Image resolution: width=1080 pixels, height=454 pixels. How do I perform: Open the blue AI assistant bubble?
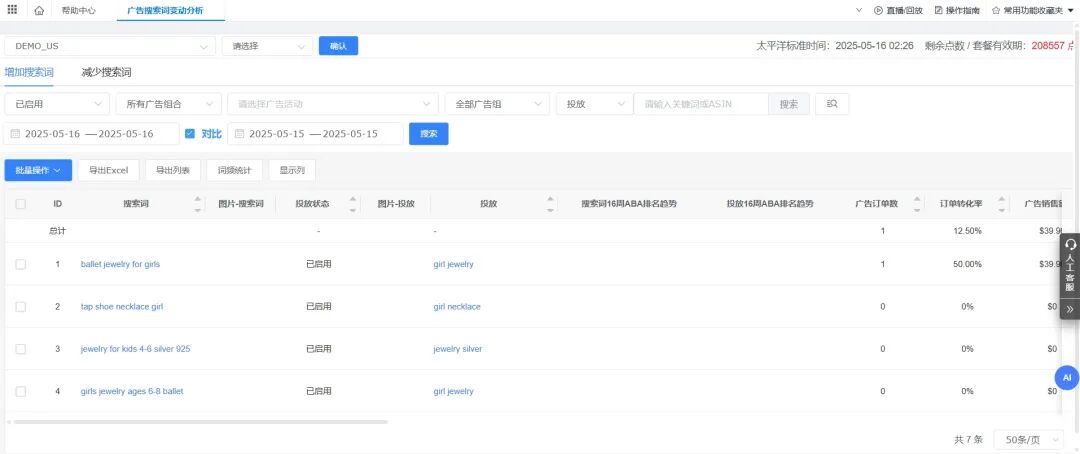pyautogui.click(x=1067, y=378)
